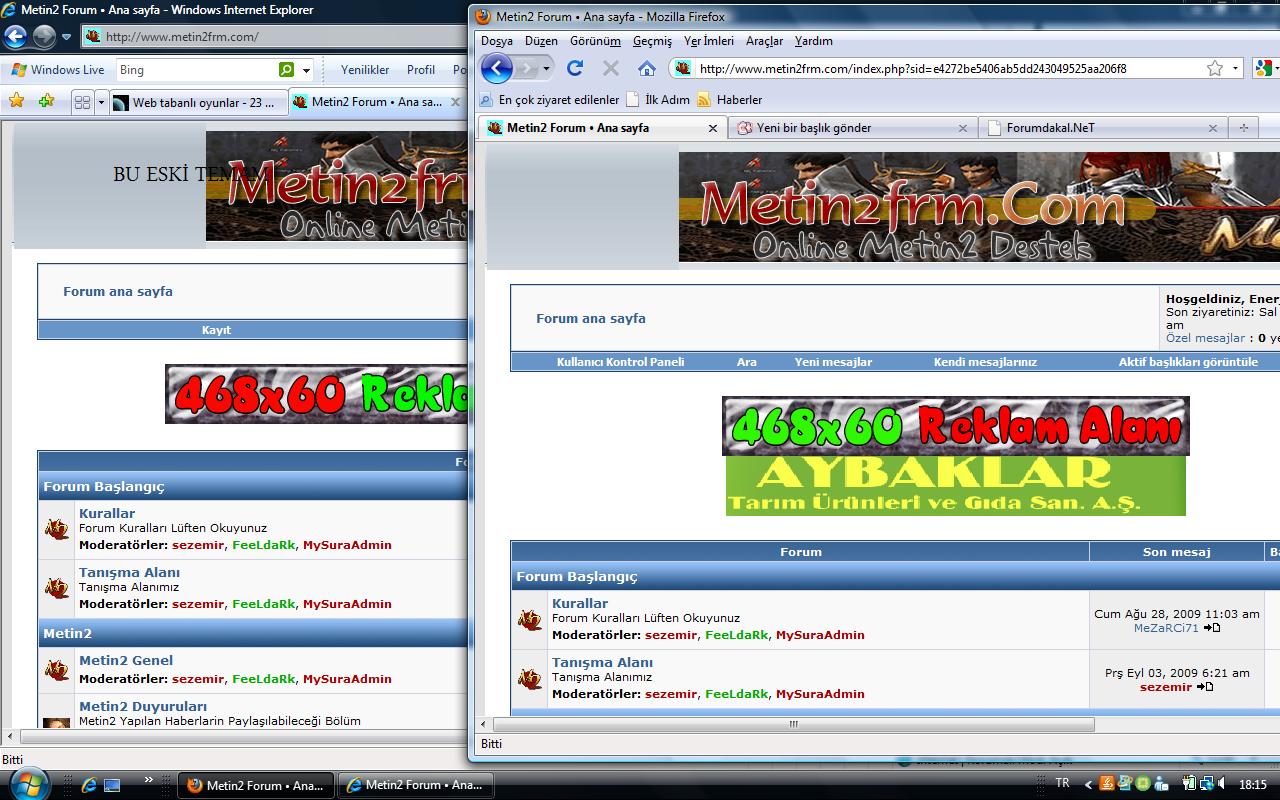Viewport: 1280px width, 800px height.
Task: Open Firefox back/forward history dropdown arrow
Action: coord(546,68)
